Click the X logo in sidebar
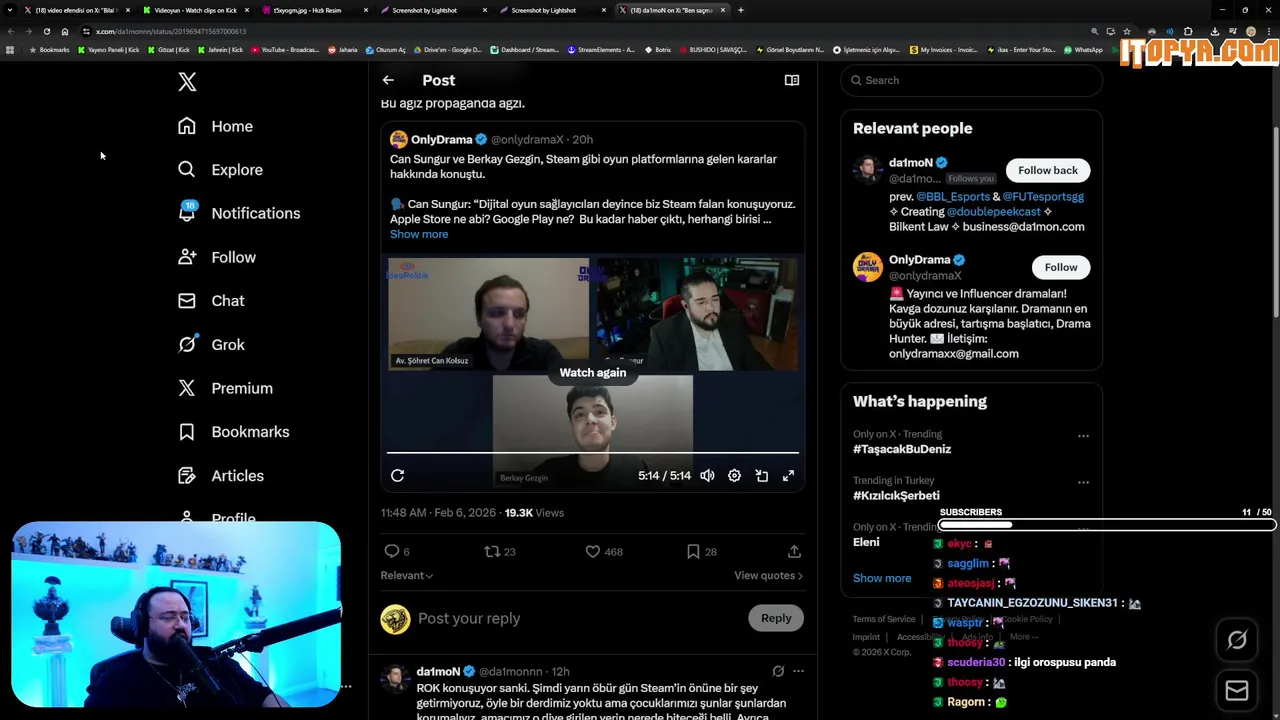This screenshot has height=720, width=1280. 187,82
